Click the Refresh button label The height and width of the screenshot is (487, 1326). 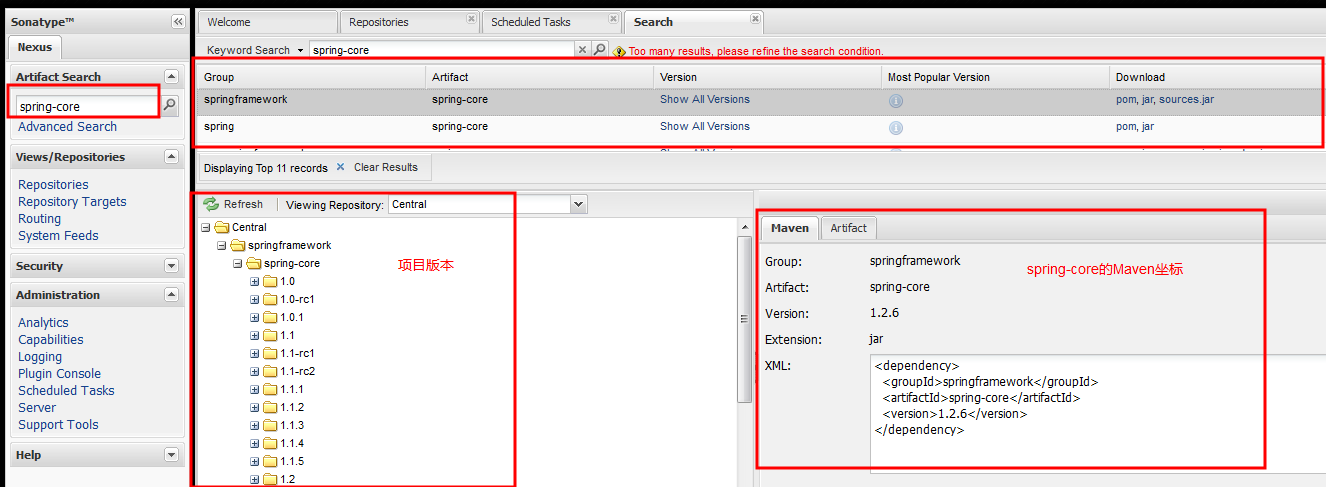[x=243, y=204]
